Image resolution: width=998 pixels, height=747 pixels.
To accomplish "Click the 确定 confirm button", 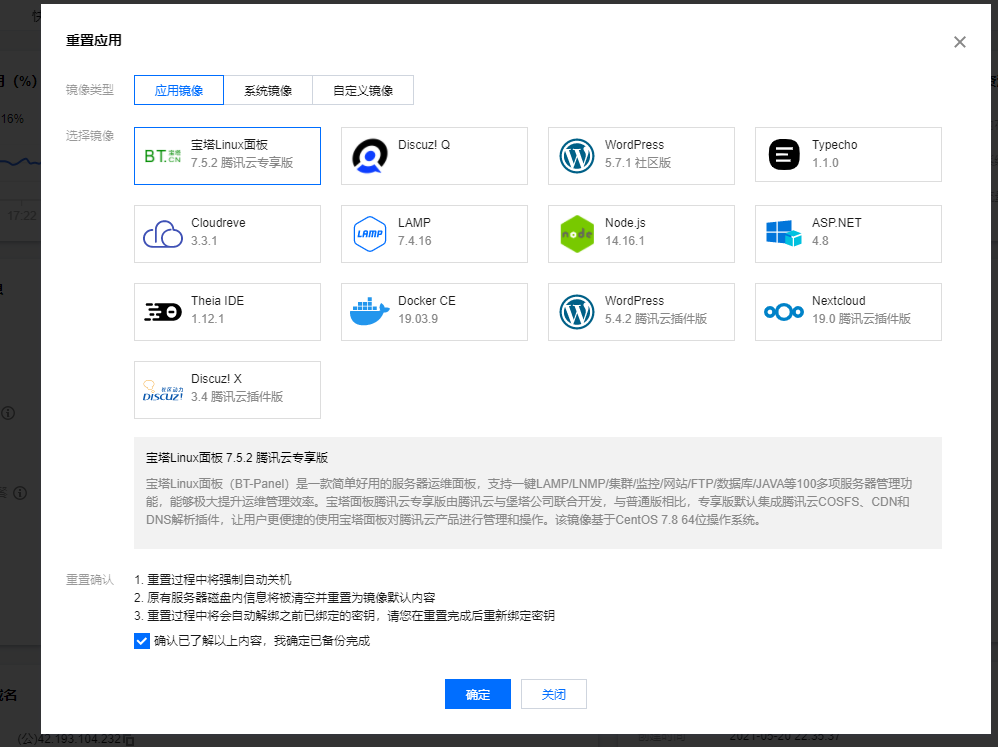I will point(478,694).
